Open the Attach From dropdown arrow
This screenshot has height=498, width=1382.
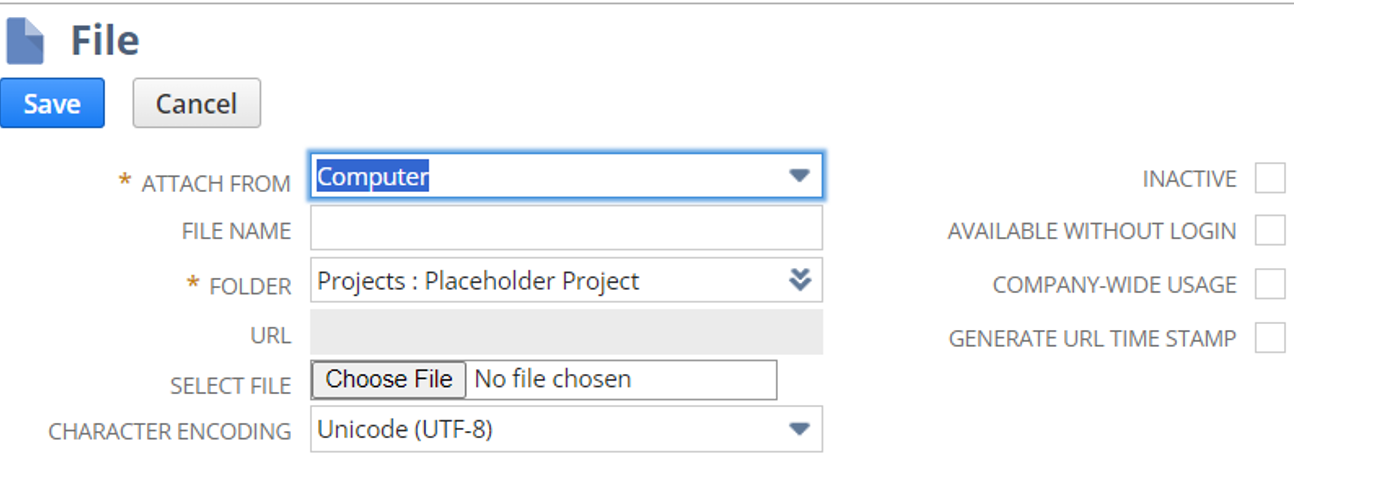point(798,176)
